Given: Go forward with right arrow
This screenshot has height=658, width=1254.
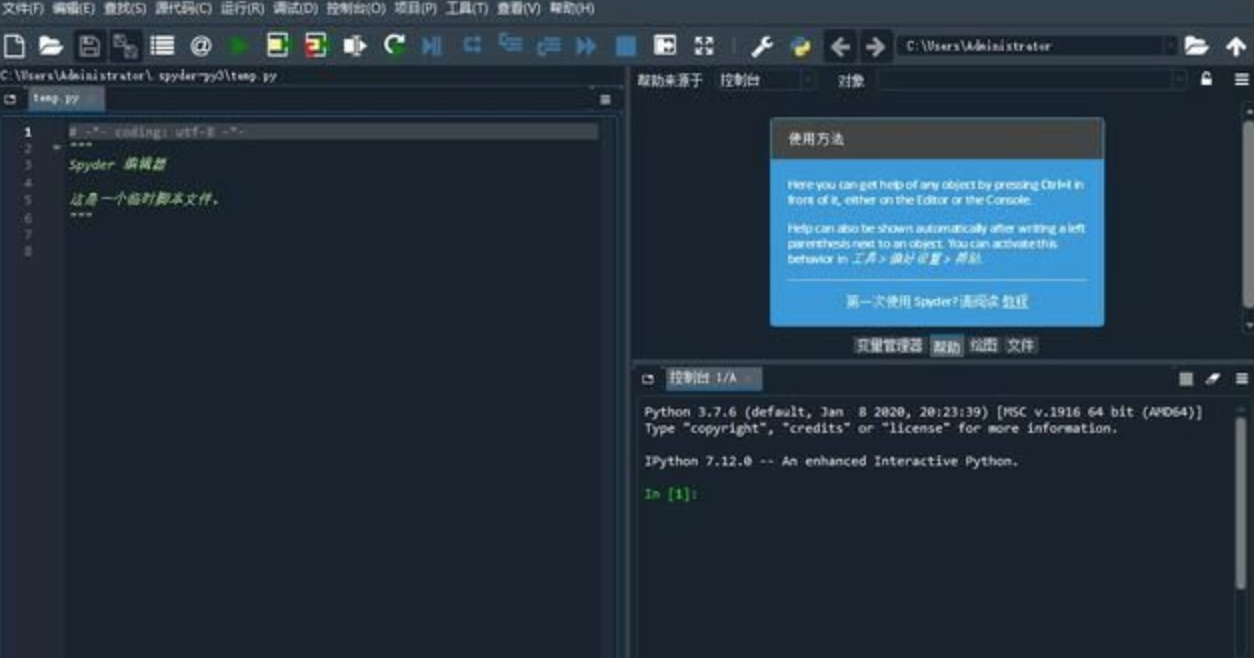Looking at the screenshot, I should 875,46.
